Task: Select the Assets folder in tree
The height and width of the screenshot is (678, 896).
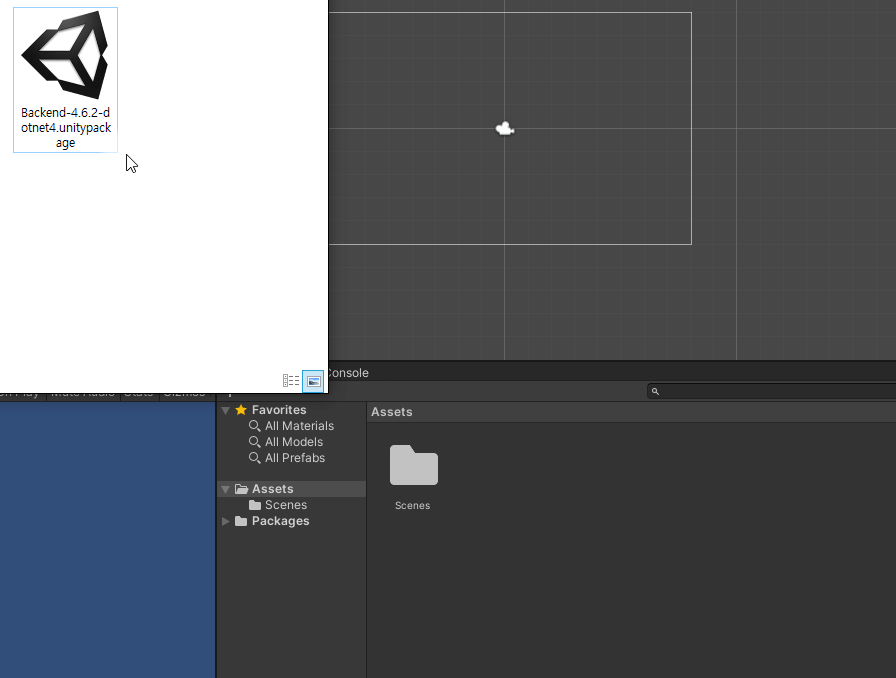Action: [x=291, y=489]
